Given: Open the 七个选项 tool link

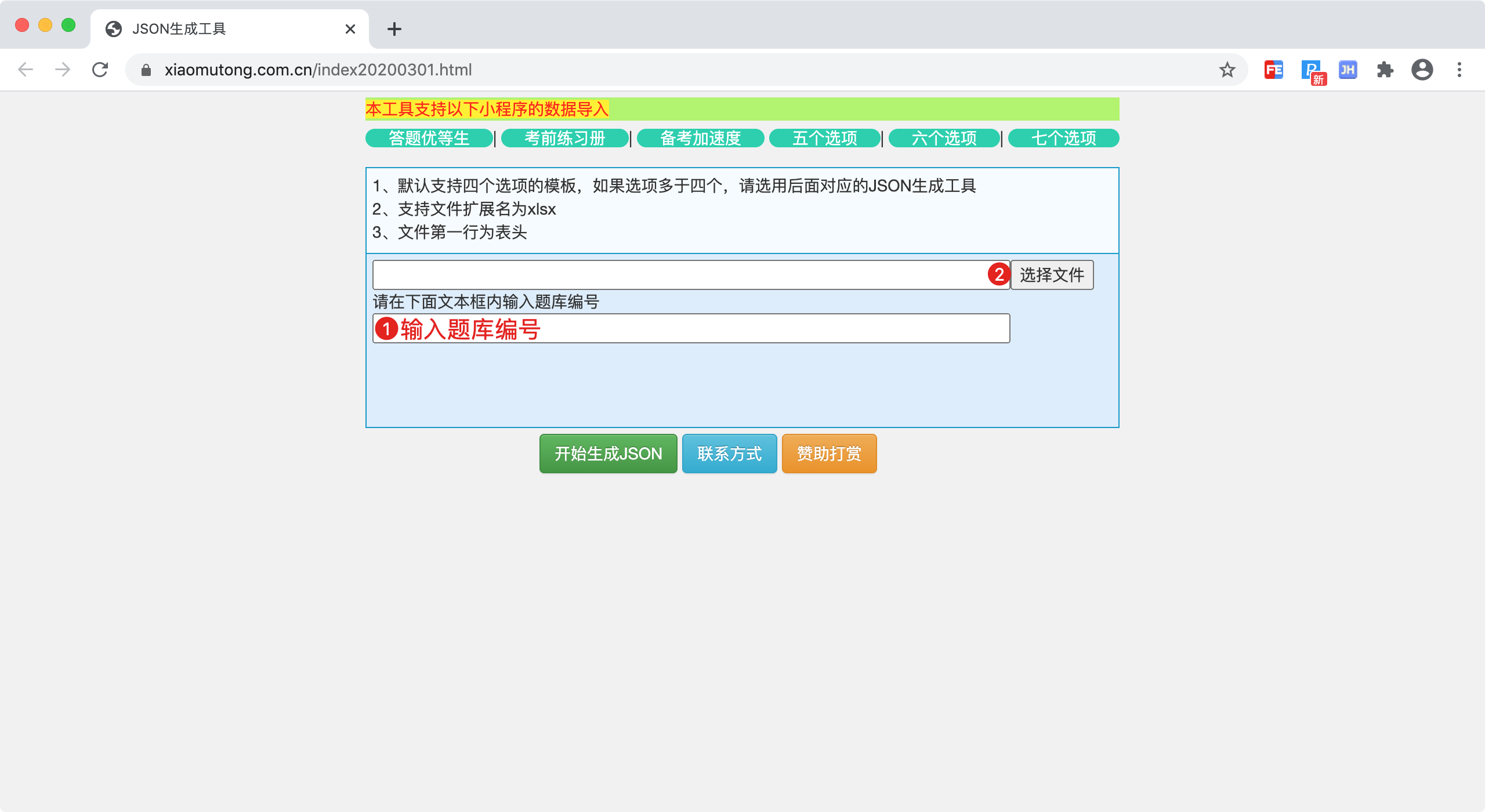Looking at the screenshot, I should [x=1063, y=138].
